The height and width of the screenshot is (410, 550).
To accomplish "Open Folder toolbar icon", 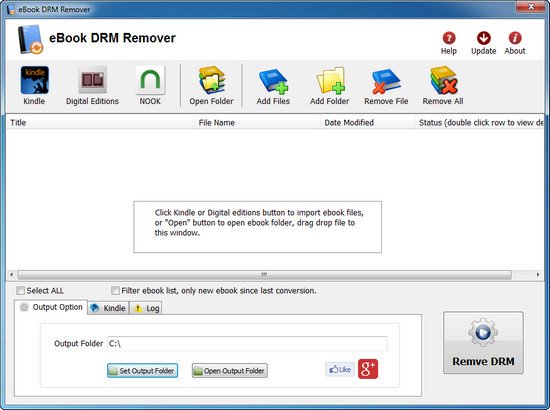I will (212, 80).
